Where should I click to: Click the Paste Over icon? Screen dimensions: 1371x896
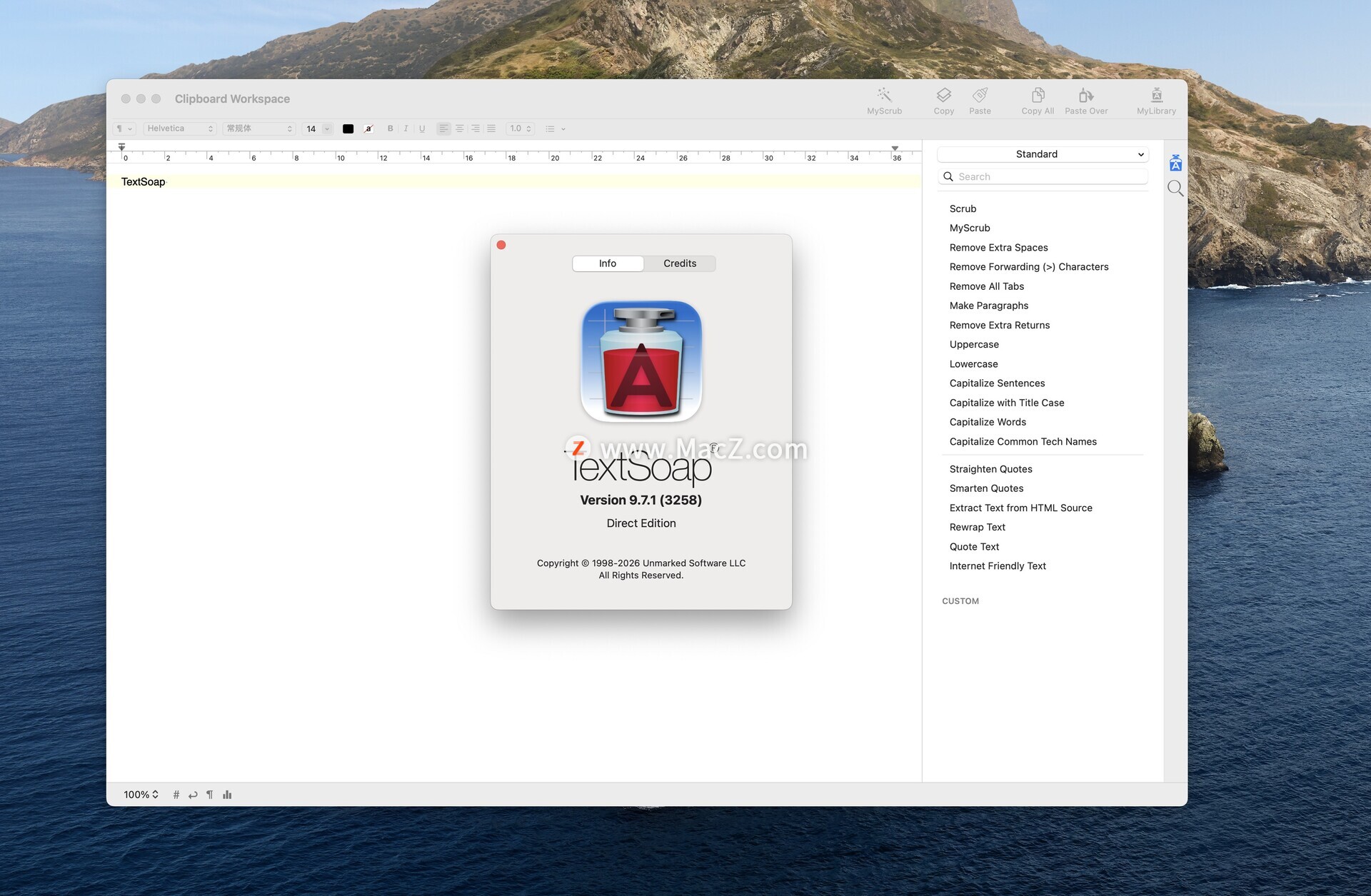[x=1085, y=96]
